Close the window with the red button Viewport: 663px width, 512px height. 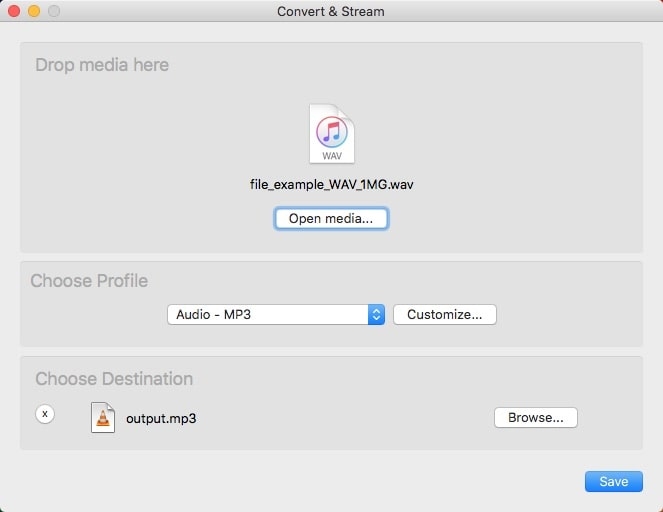(14, 11)
